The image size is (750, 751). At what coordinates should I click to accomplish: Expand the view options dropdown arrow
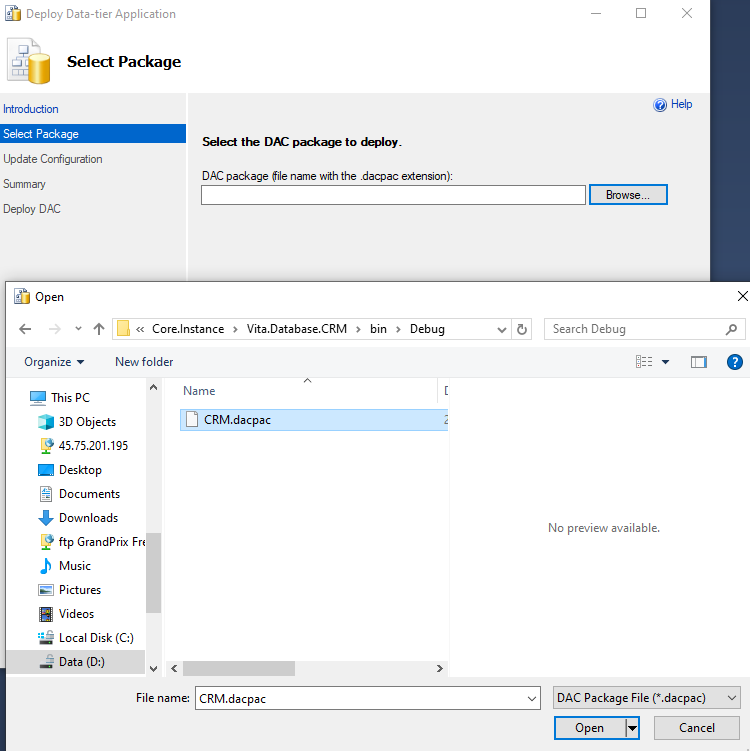(x=665, y=362)
